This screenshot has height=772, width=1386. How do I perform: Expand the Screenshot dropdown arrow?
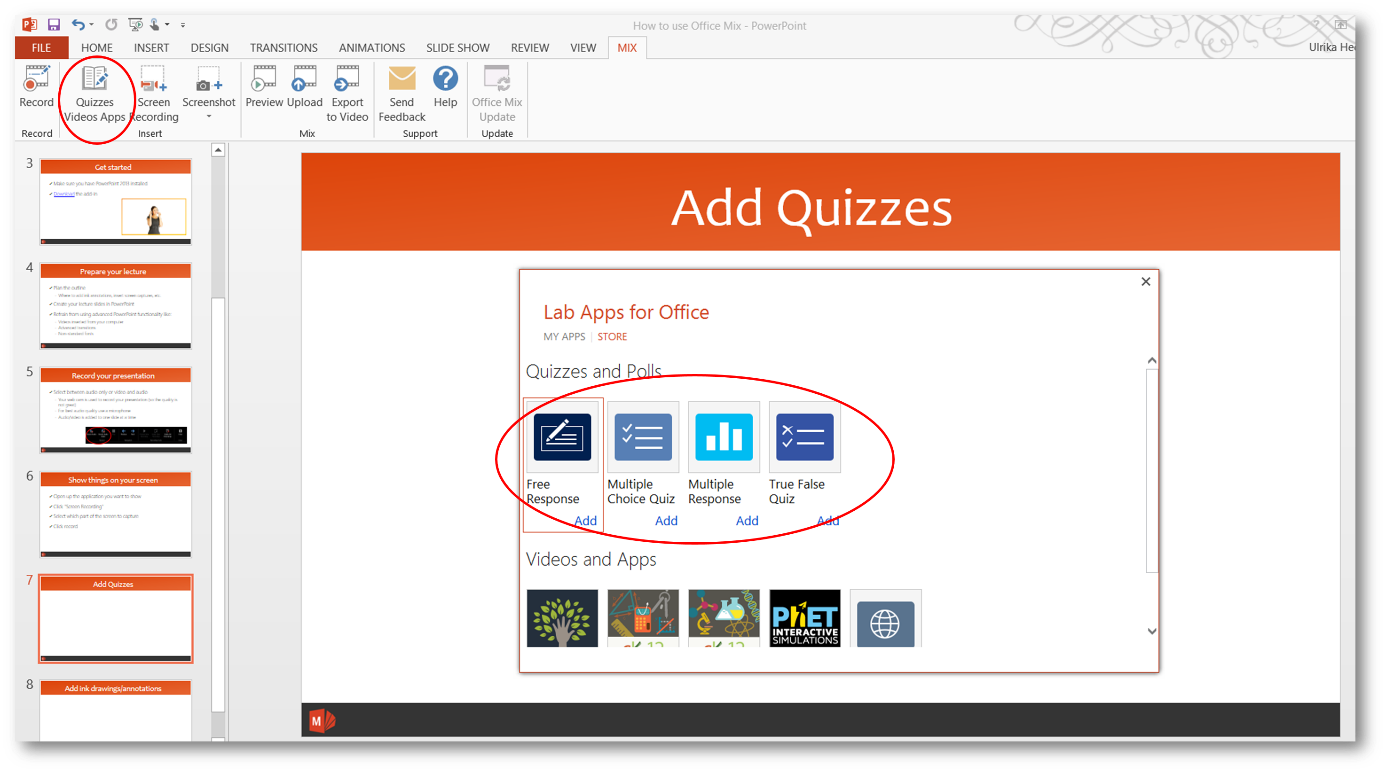point(209,117)
